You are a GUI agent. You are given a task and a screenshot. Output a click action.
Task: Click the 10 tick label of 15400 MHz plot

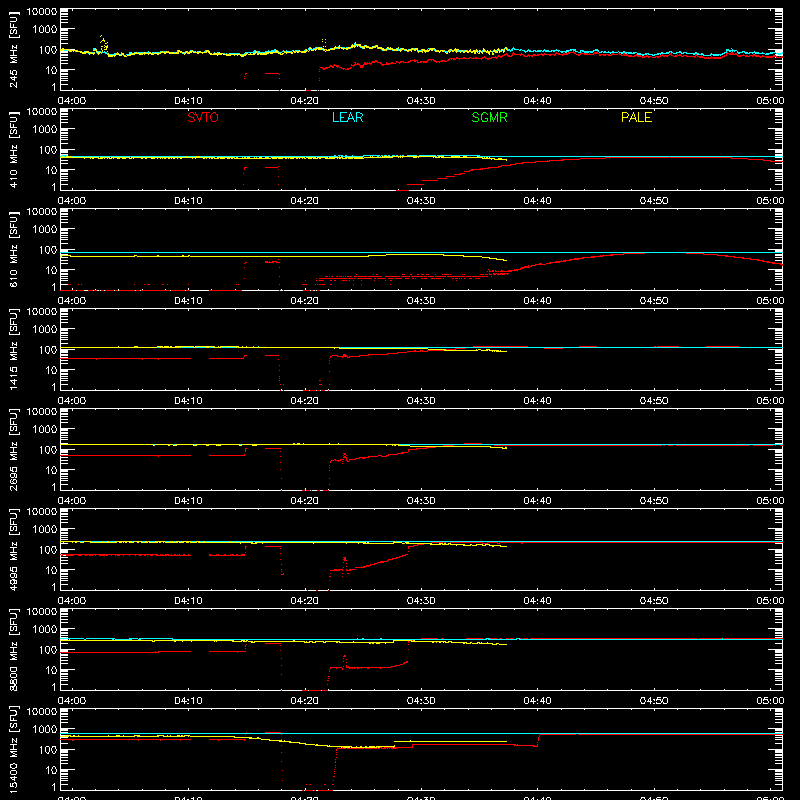(51, 770)
